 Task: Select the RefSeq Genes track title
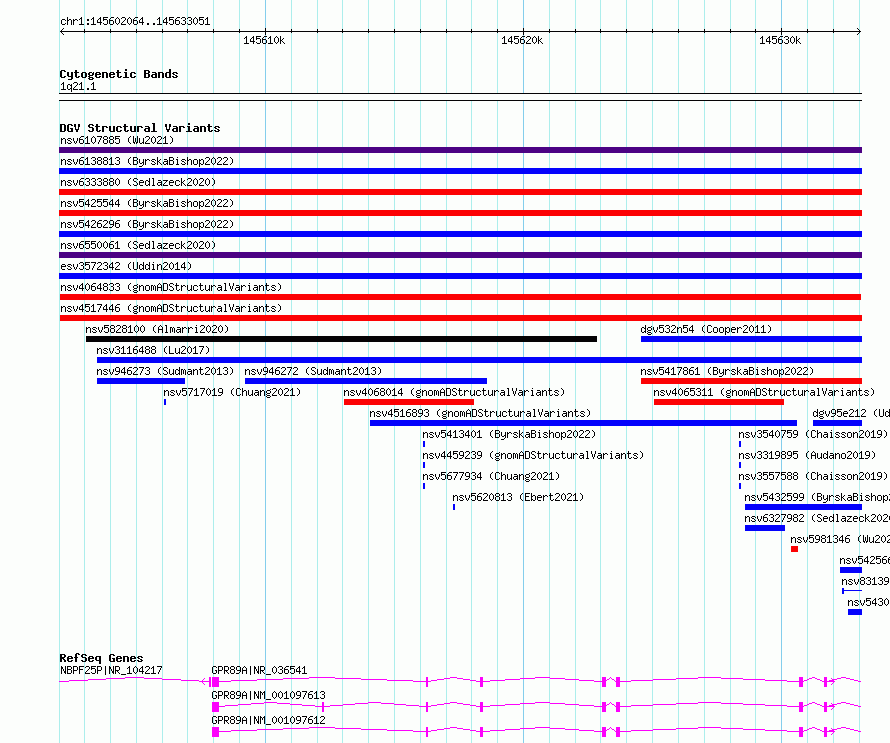[101, 658]
